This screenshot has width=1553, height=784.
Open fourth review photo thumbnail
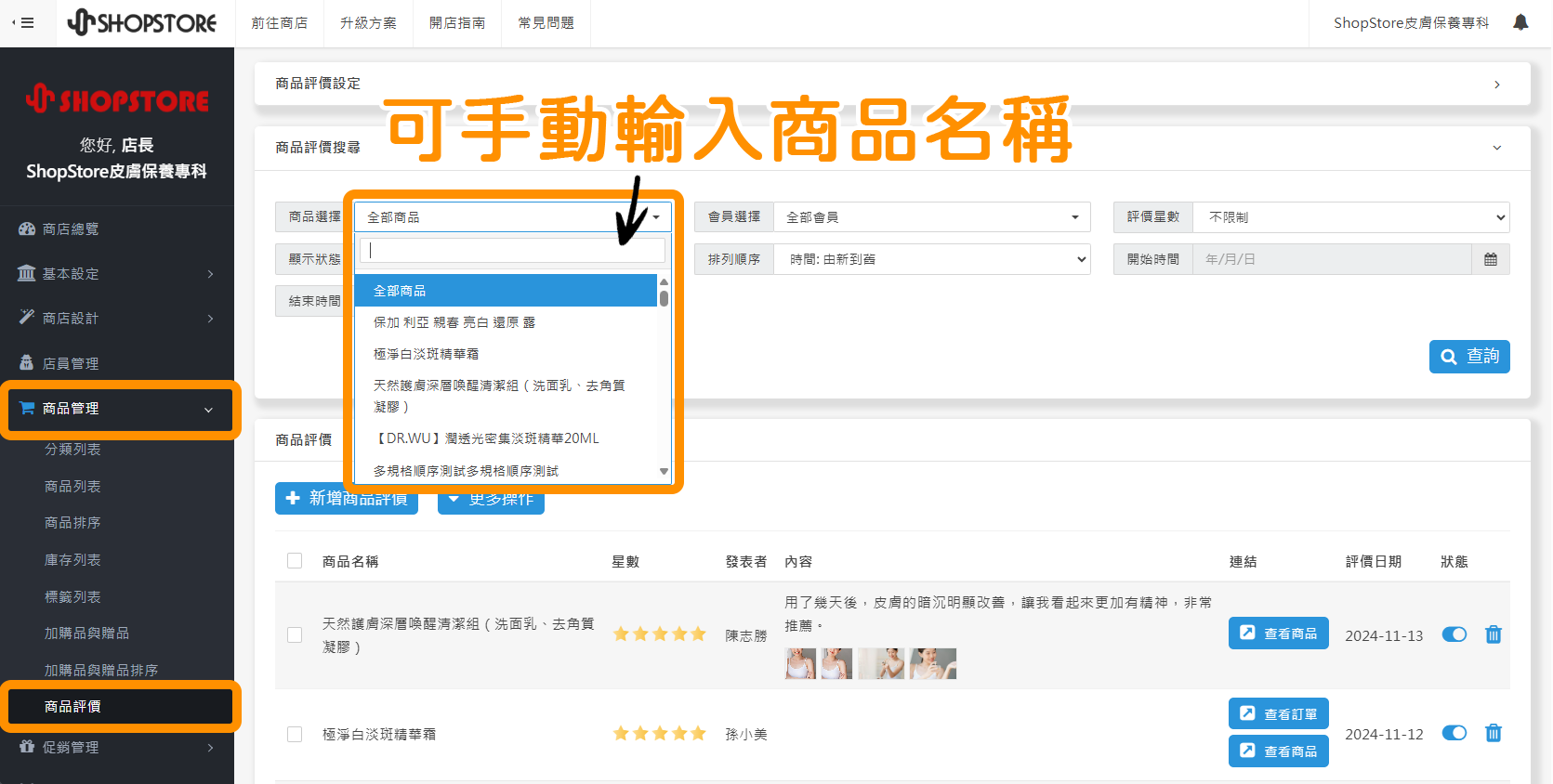pos(933,663)
